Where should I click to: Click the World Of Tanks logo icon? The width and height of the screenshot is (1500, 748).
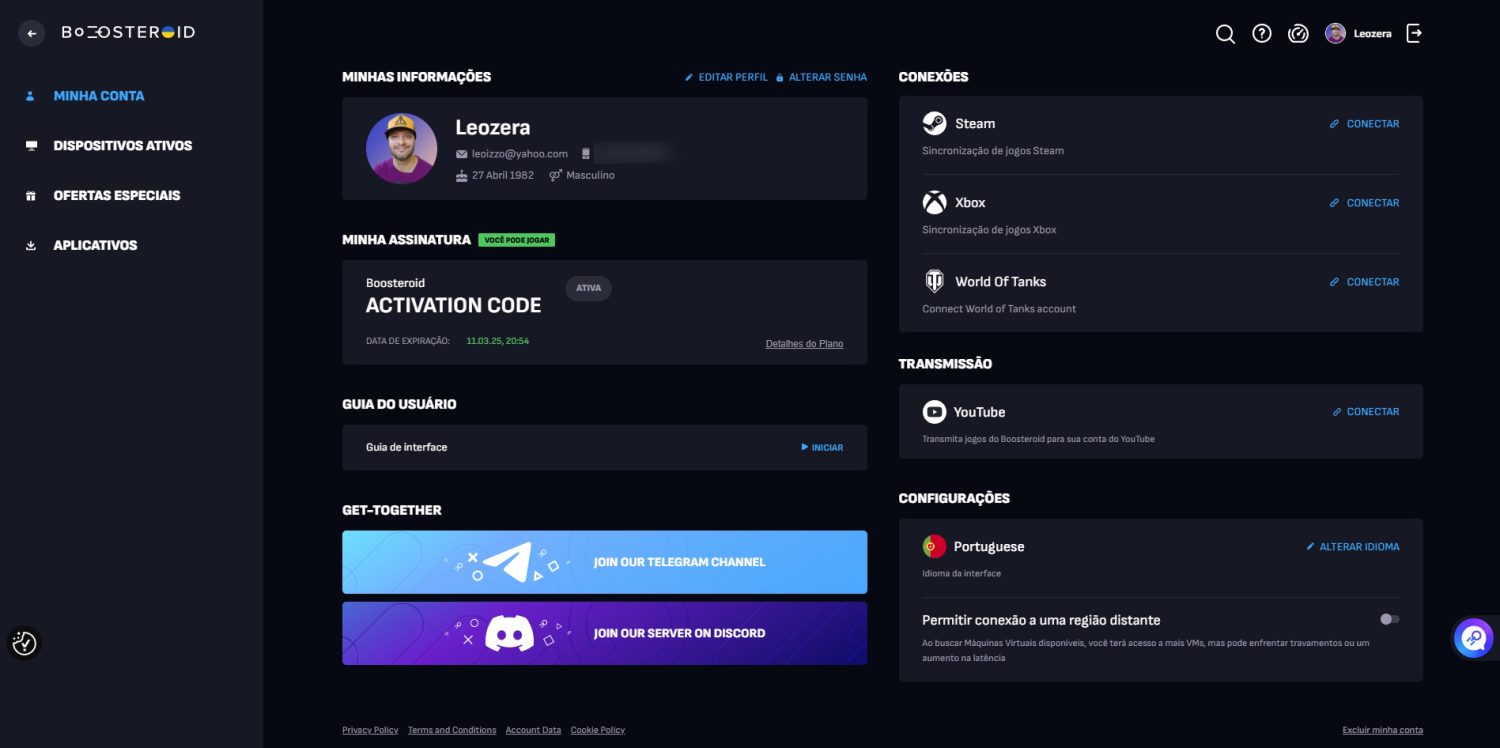(x=934, y=281)
